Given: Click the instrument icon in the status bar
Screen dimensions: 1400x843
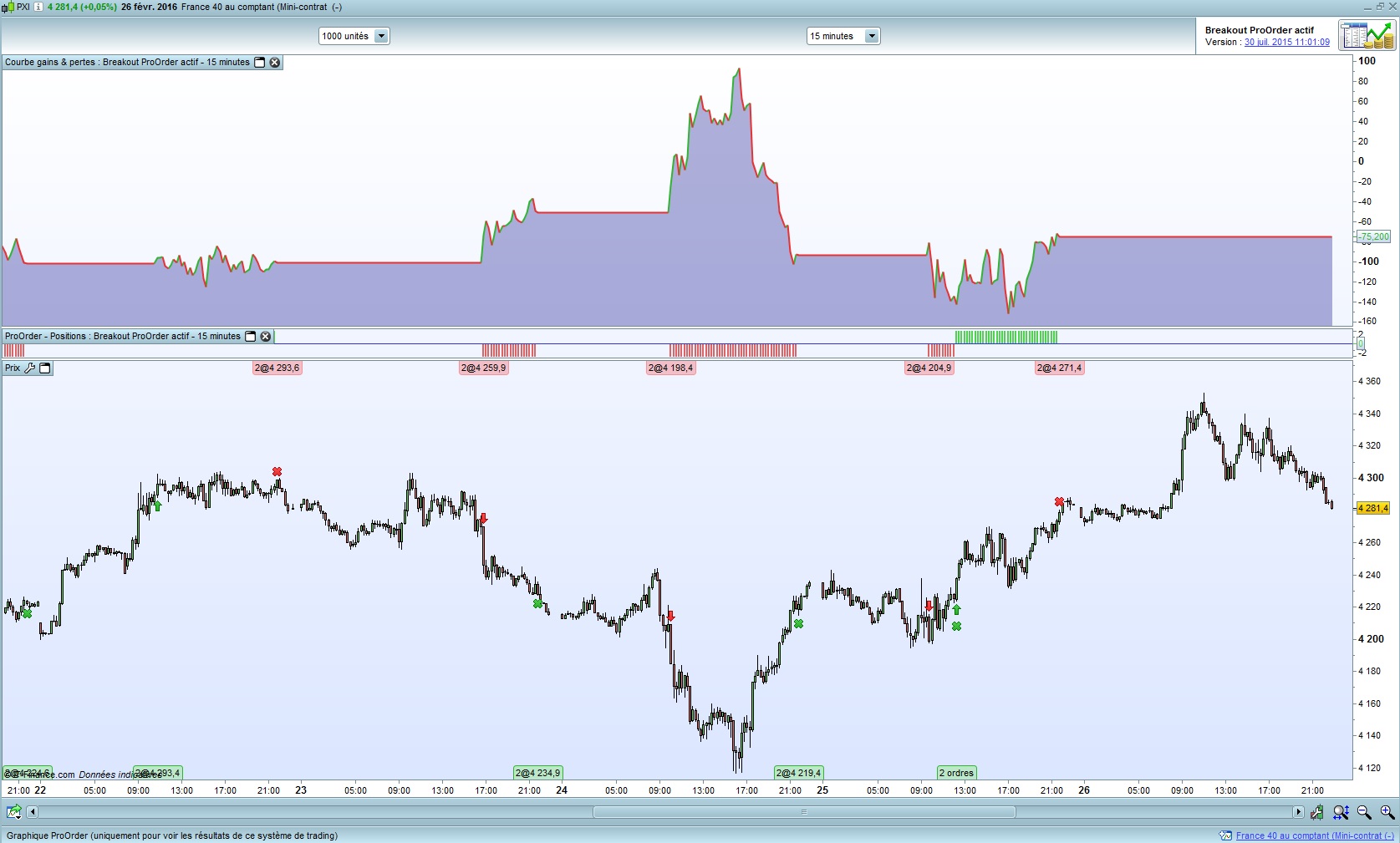Looking at the screenshot, I should point(1225,835).
